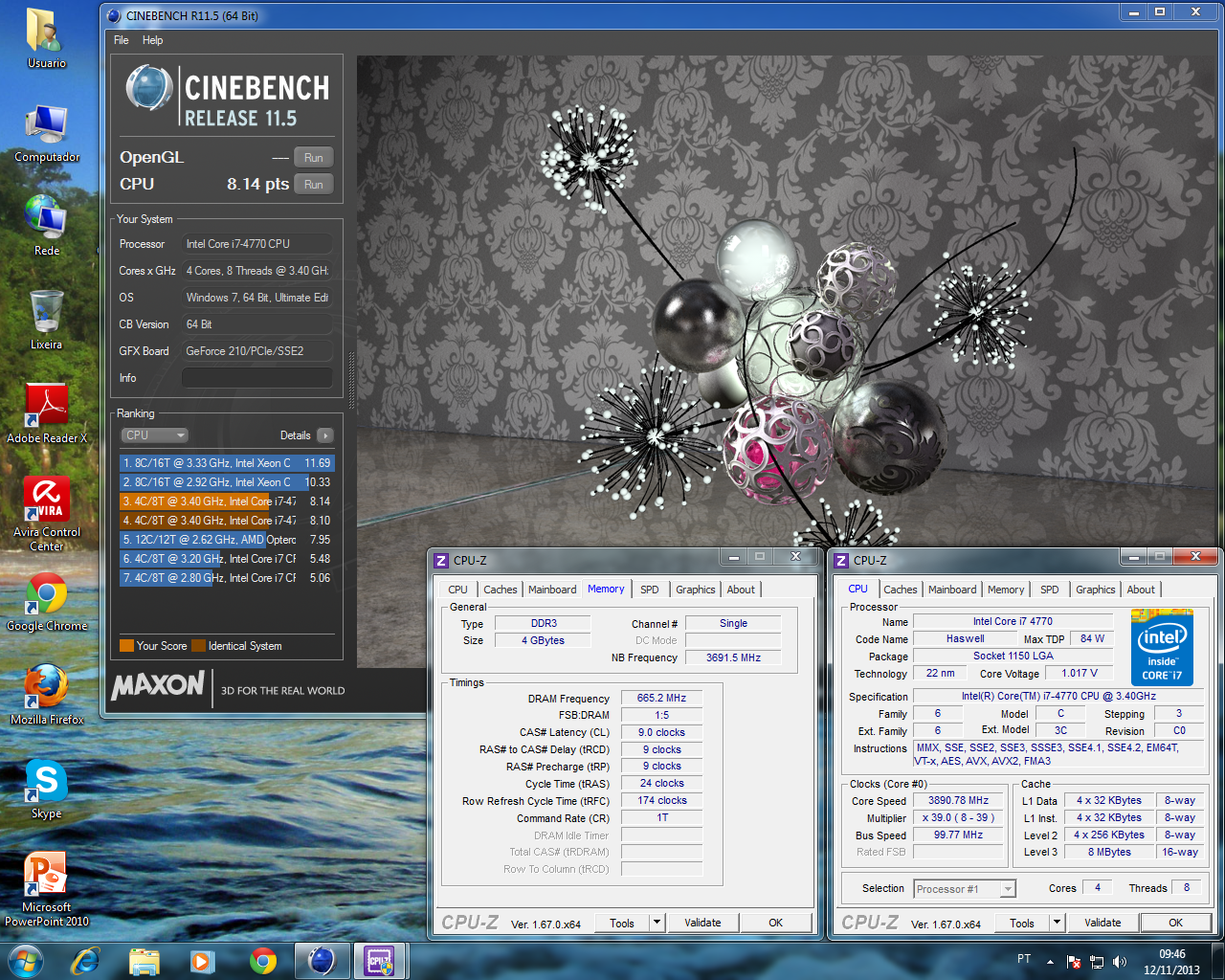Click the Identical System brown swatch
The width and height of the screenshot is (1225, 980).
pos(199,646)
